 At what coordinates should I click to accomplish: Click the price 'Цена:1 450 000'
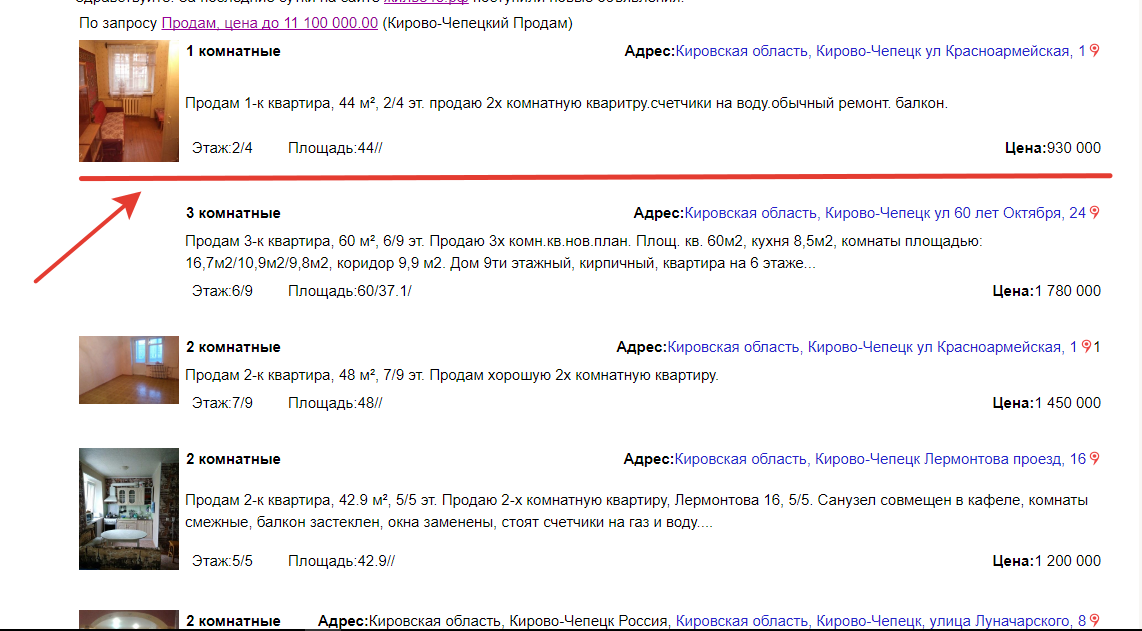click(1047, 403)
